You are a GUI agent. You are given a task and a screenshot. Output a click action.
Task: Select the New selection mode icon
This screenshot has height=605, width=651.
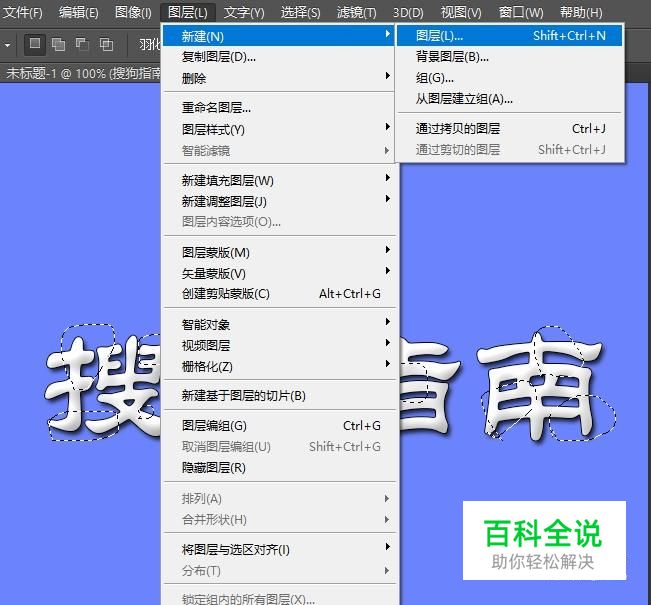(x=35, y=44)
